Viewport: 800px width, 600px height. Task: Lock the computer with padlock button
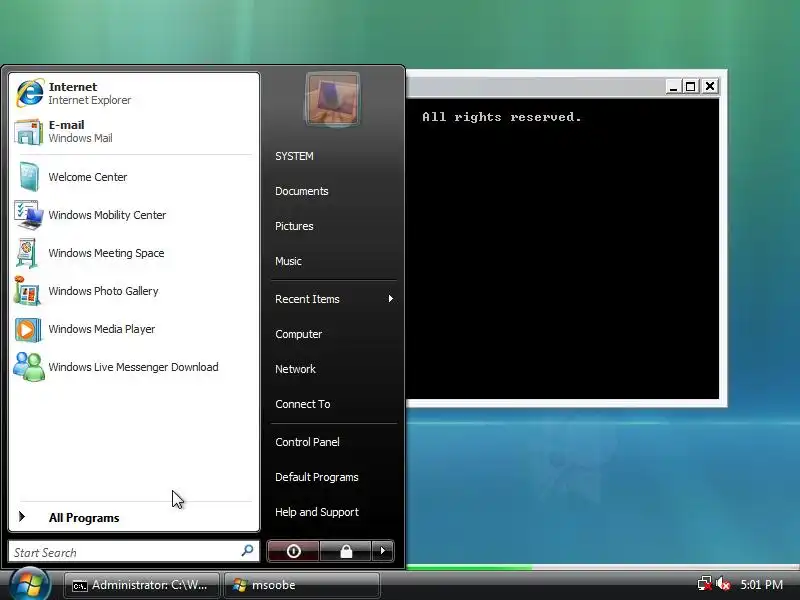(x=346, y=551)
